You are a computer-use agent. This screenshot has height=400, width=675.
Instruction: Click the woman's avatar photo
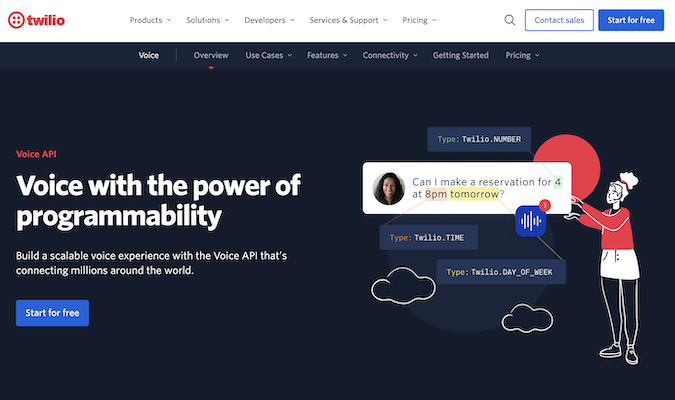389,189
